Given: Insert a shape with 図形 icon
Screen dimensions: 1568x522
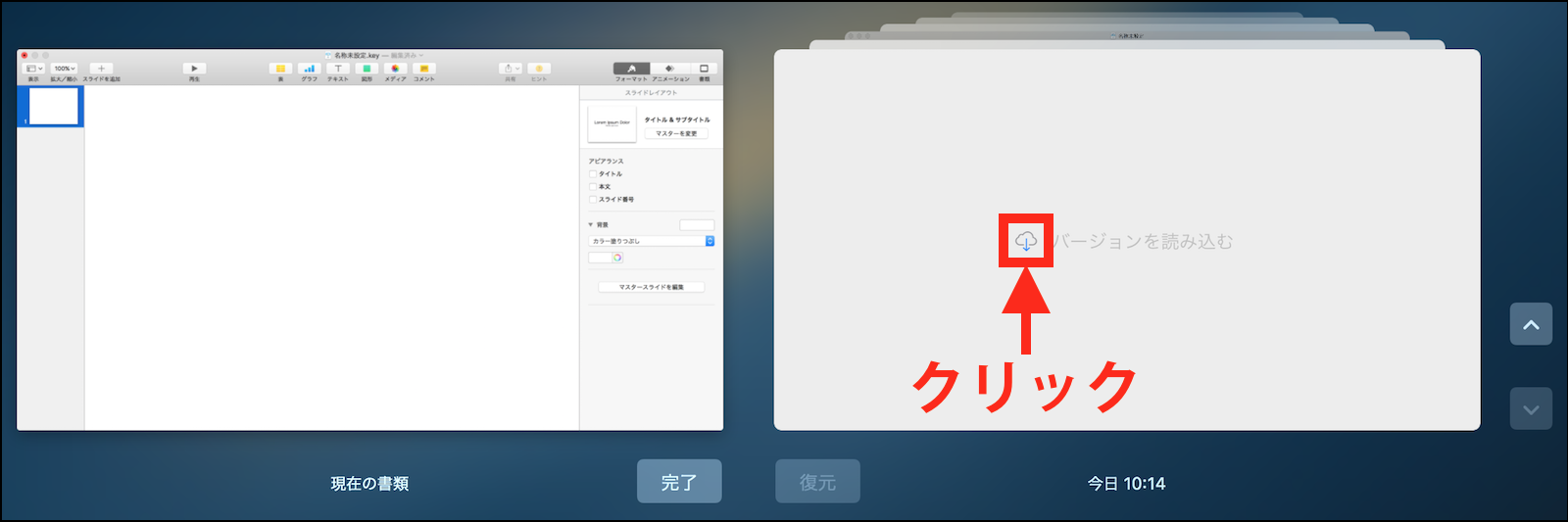Looking at the screenshot, I should click(x=367, y=69).
